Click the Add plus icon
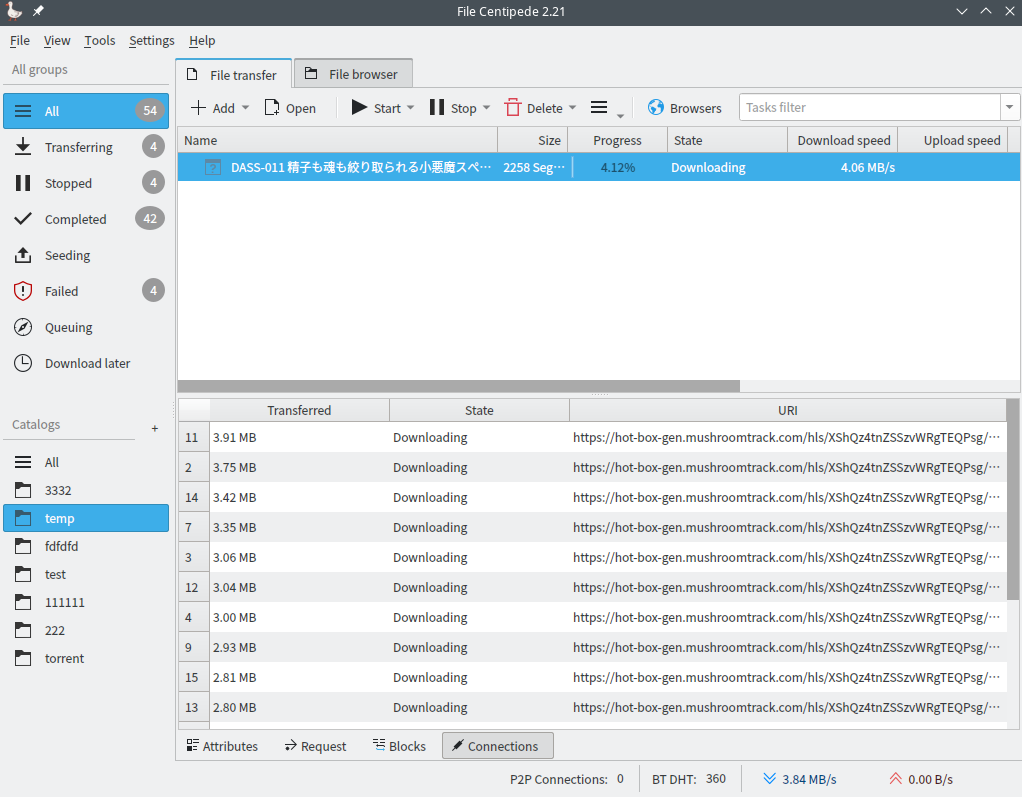The height and width of the screenshot is (797, 1022). coord(198,108)
